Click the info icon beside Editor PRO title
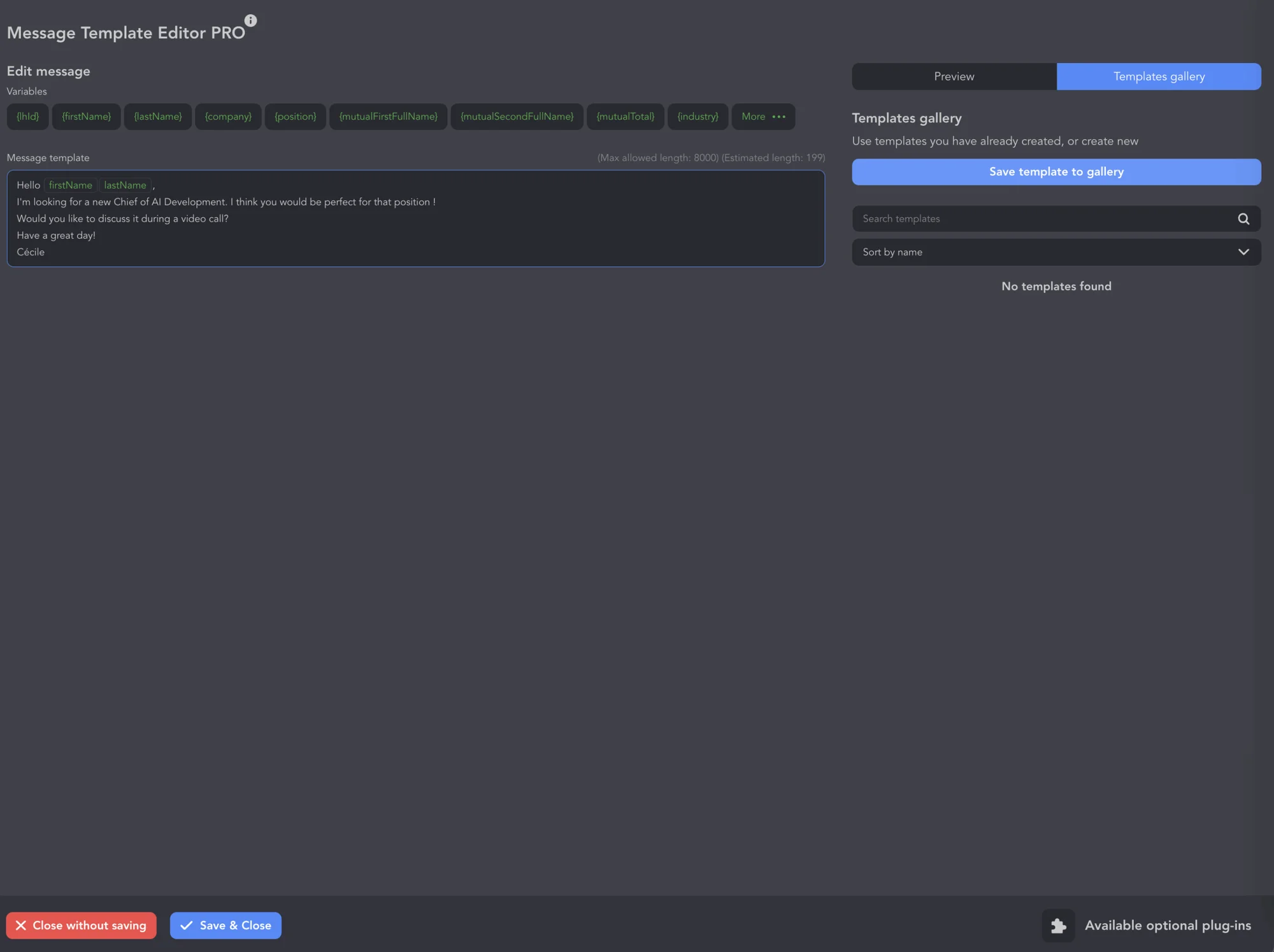Image resolution: width=1274 pixels, height=952 pixels. 250,20
